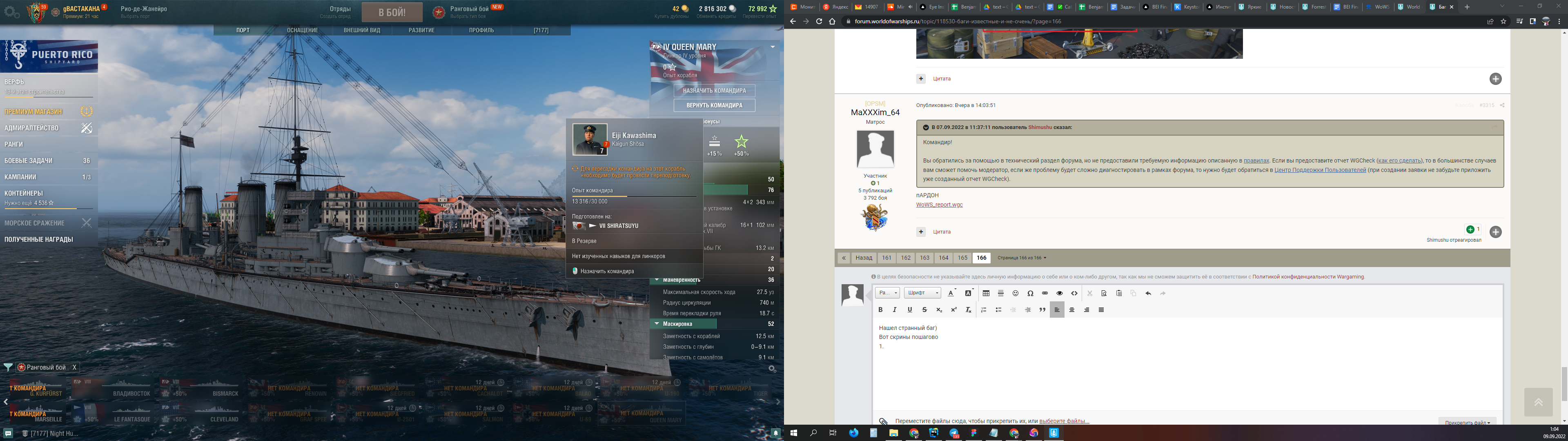Open Windows taskbar search

tap(813, 433)
